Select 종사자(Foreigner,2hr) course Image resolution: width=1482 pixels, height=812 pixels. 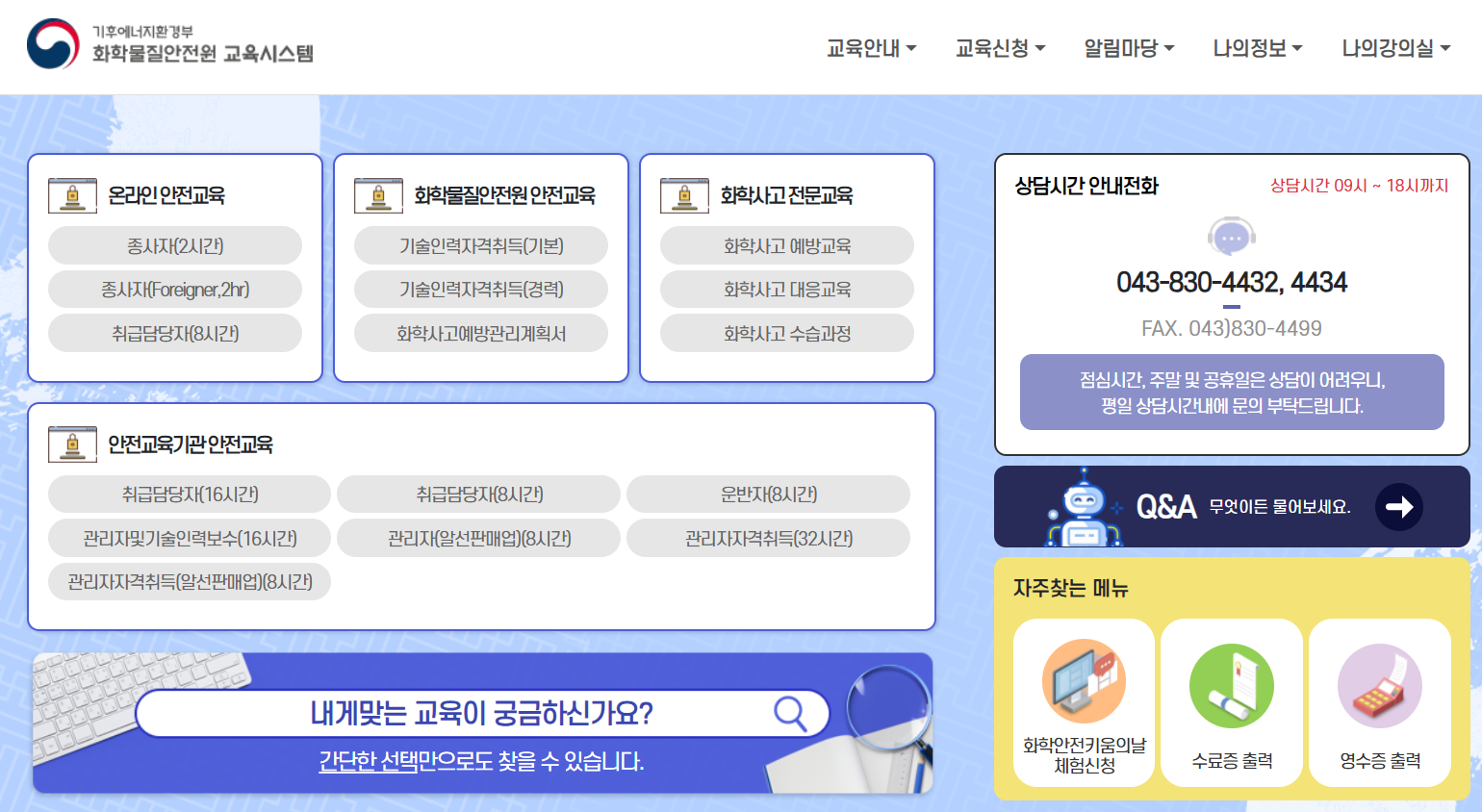175,289
